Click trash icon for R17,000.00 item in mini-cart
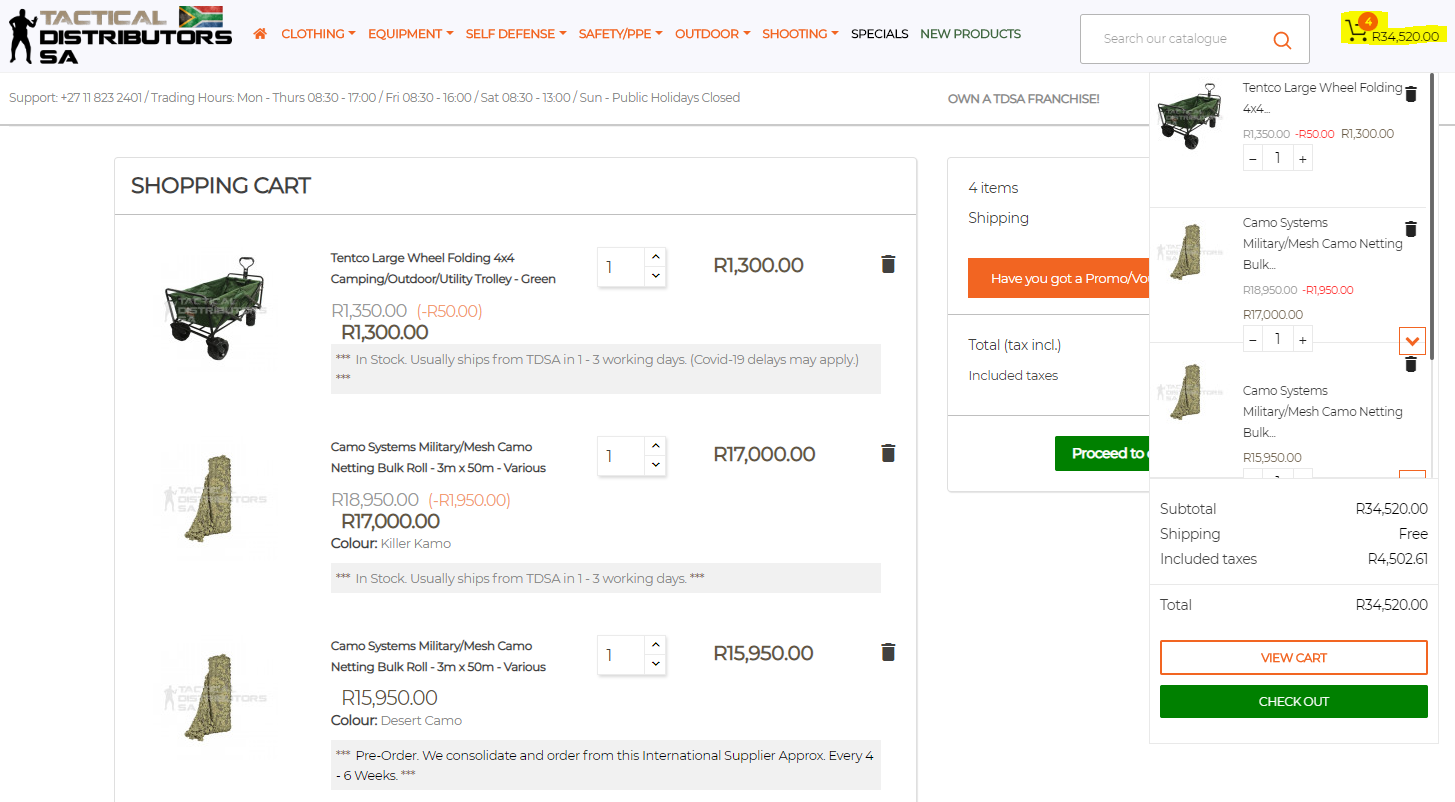Screen dimensions: 1455x802 pyautogui.click(x=1411, y=229)
